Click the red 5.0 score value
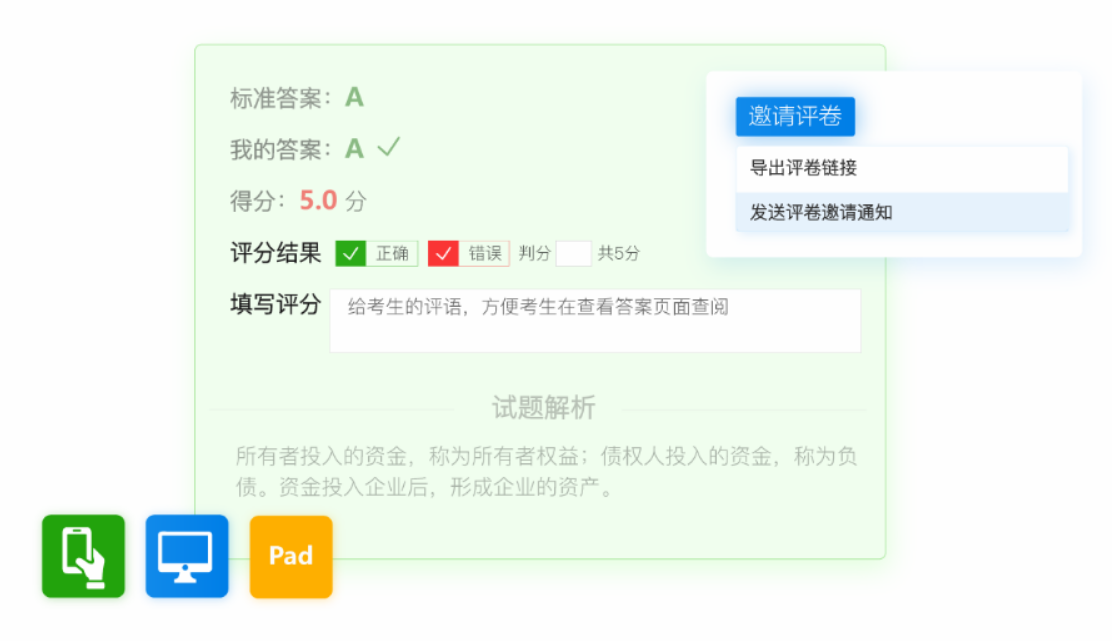This screenshot has height=641, width=1112. (318, 200)
